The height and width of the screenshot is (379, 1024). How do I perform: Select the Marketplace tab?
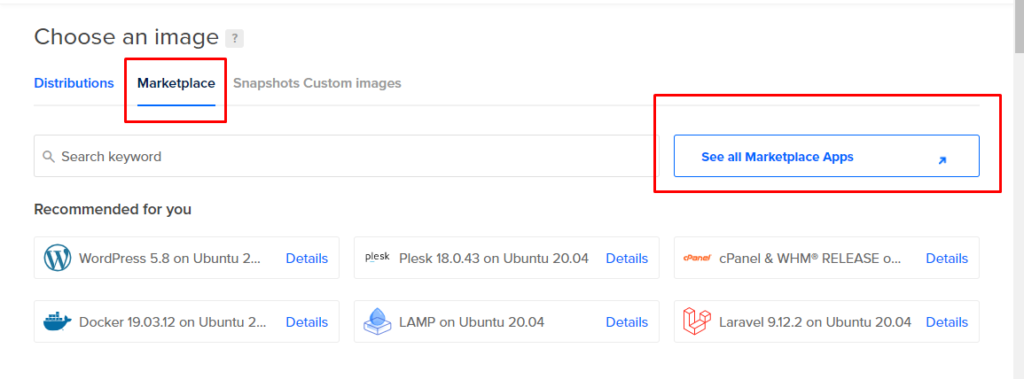click(176, 83)
